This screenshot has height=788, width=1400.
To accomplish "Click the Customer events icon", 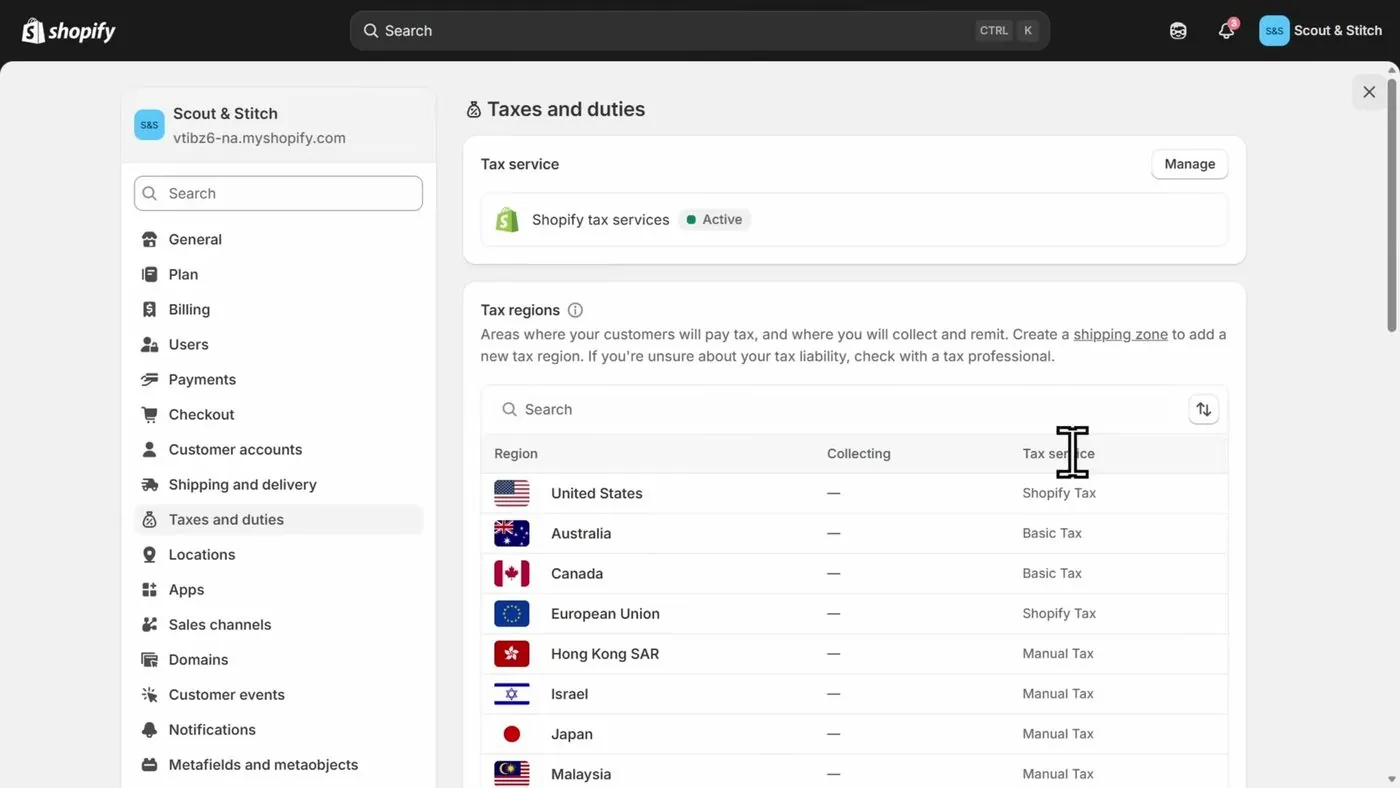I will coord(149,694).
